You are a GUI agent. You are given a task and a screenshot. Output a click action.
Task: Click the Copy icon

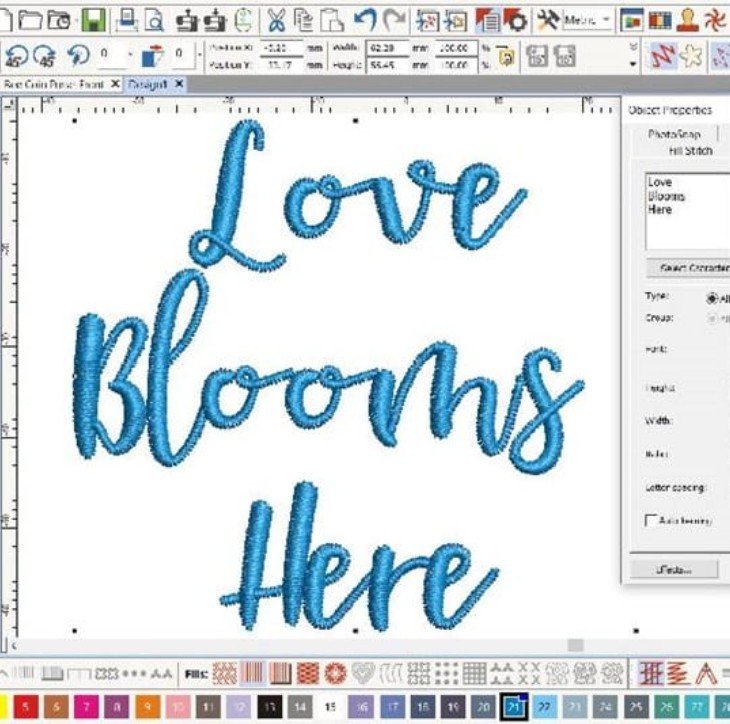(x=304, y=20)
